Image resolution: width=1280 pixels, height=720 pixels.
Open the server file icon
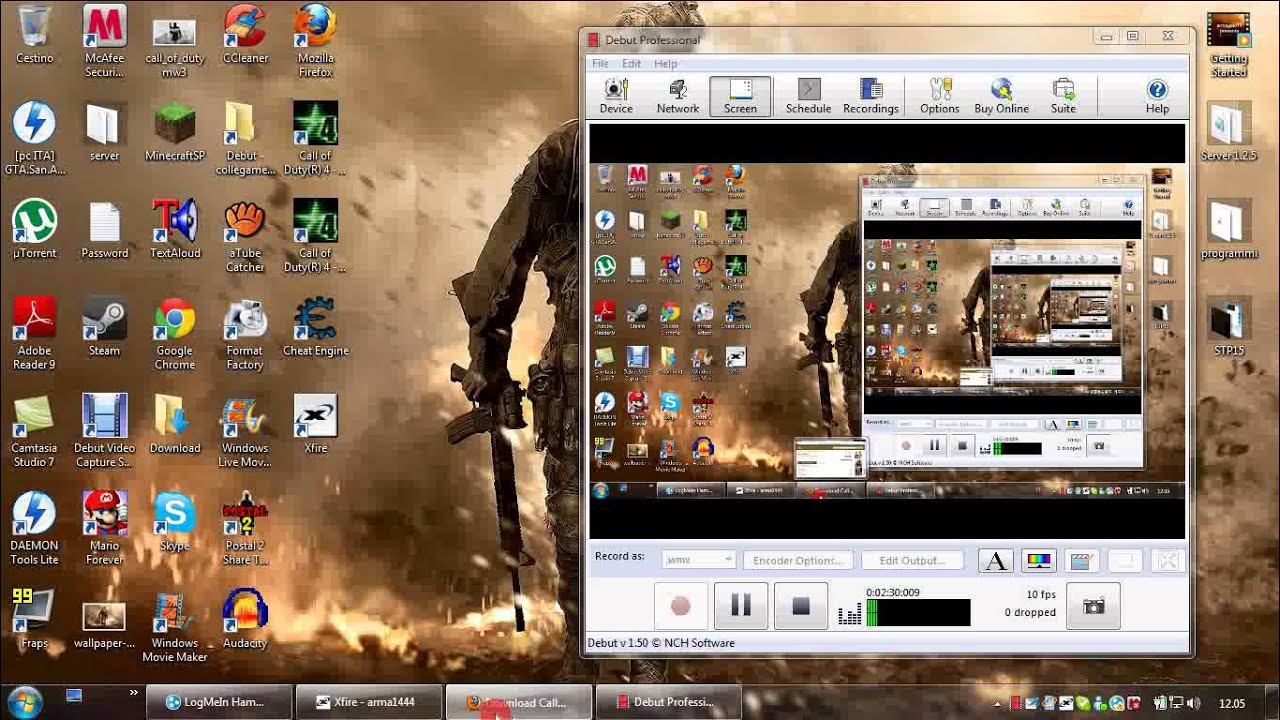(x=104, y=132)
